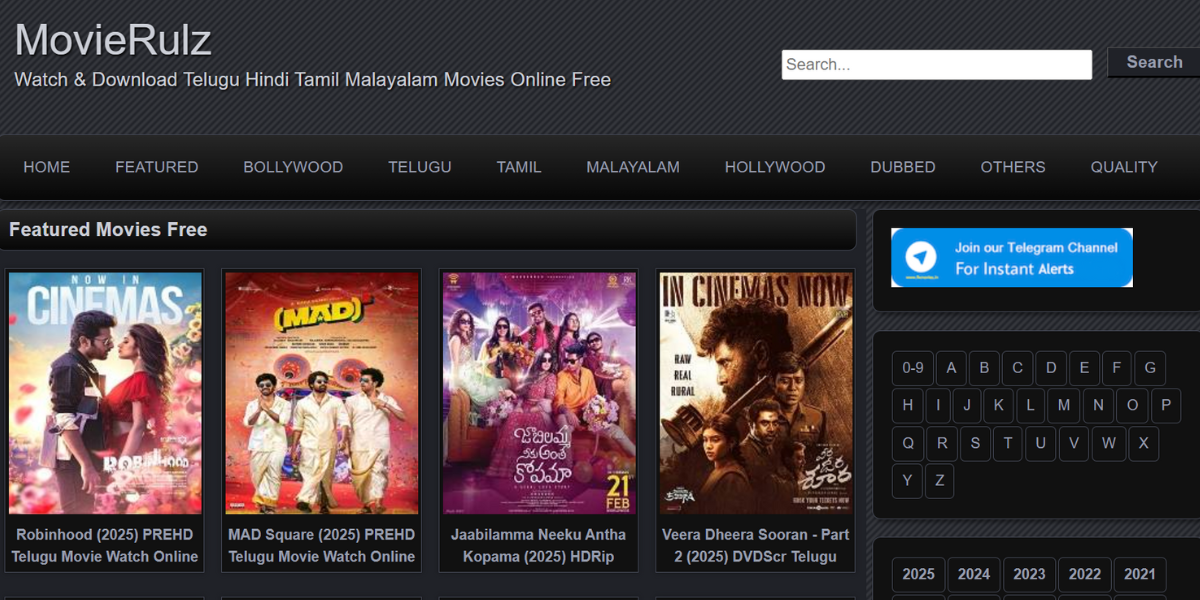The width and height of the screenshot is (1200, 600).
Task: Filter movies by year 2022
Action: [x=1084, y=574]
